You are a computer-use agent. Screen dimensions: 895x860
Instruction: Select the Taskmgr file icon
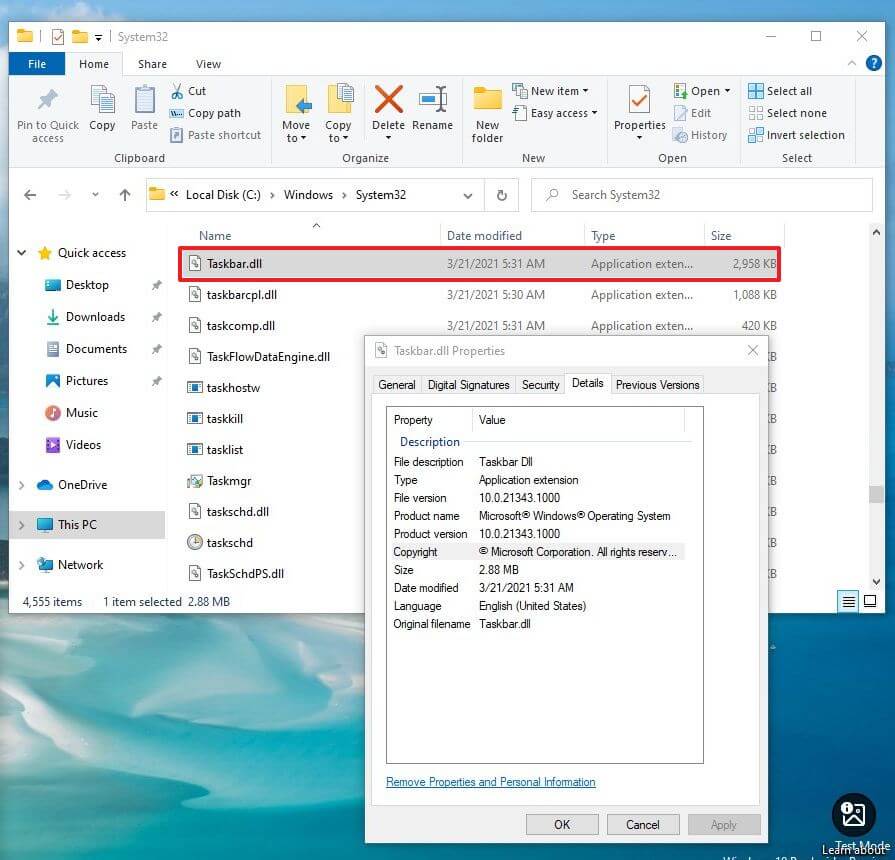tap(195, 481)
